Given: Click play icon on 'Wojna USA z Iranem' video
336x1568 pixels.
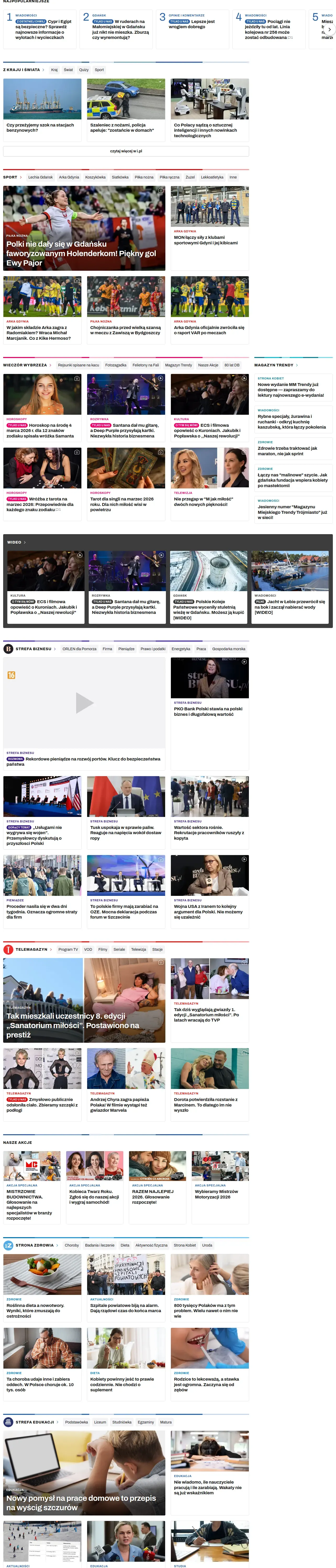Looking at the screenshot, I should tap(244, 860).
